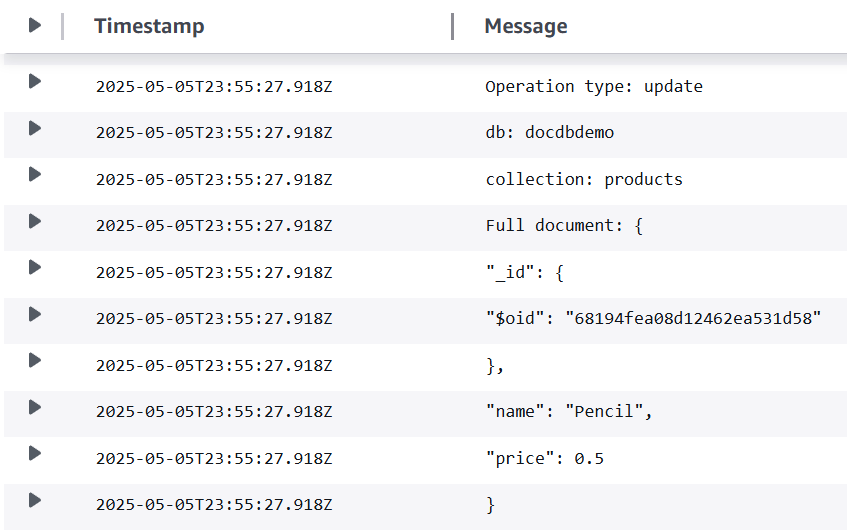
Task: Expand the "db: docdbdemo" log row
Action: (x=35, y=128)
